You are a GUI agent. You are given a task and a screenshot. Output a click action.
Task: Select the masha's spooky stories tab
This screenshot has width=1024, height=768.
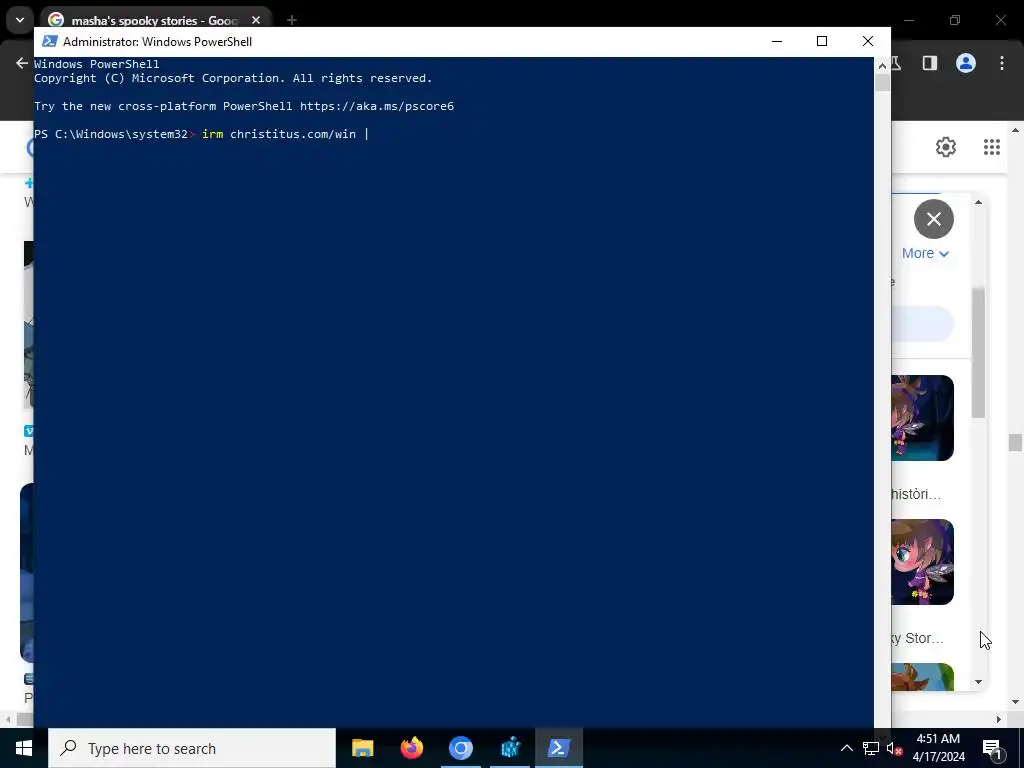click(x=155, y=20)
